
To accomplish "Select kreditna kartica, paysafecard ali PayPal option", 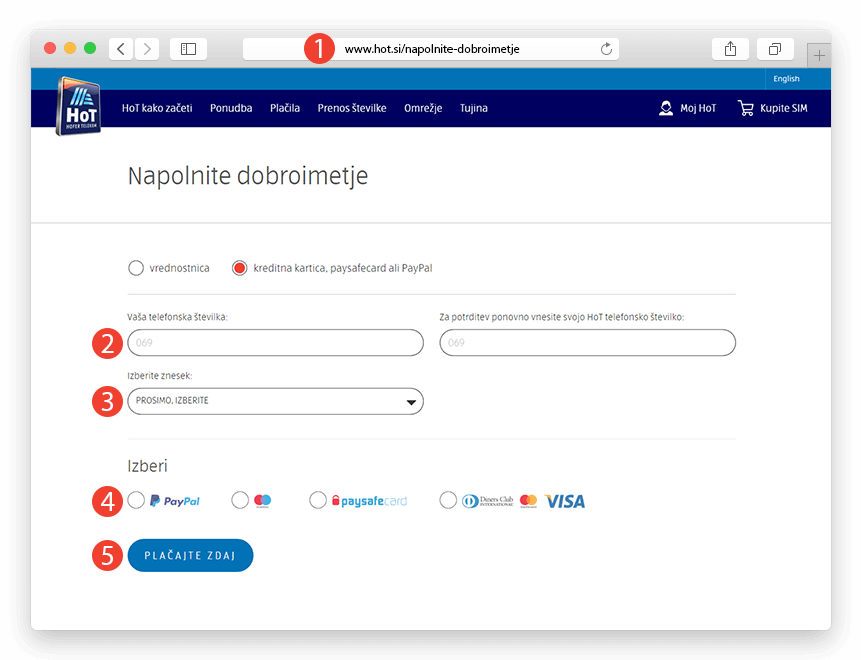I will click(239, 268).
